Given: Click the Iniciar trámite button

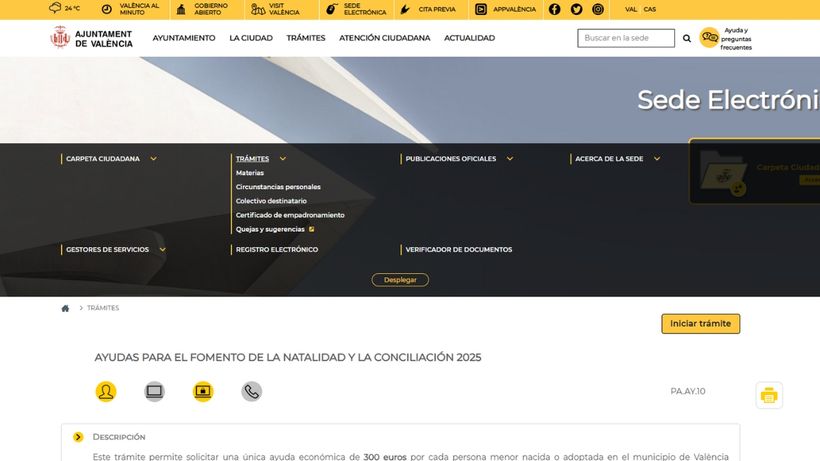Looking at the screenshot, I should [700, 324].
